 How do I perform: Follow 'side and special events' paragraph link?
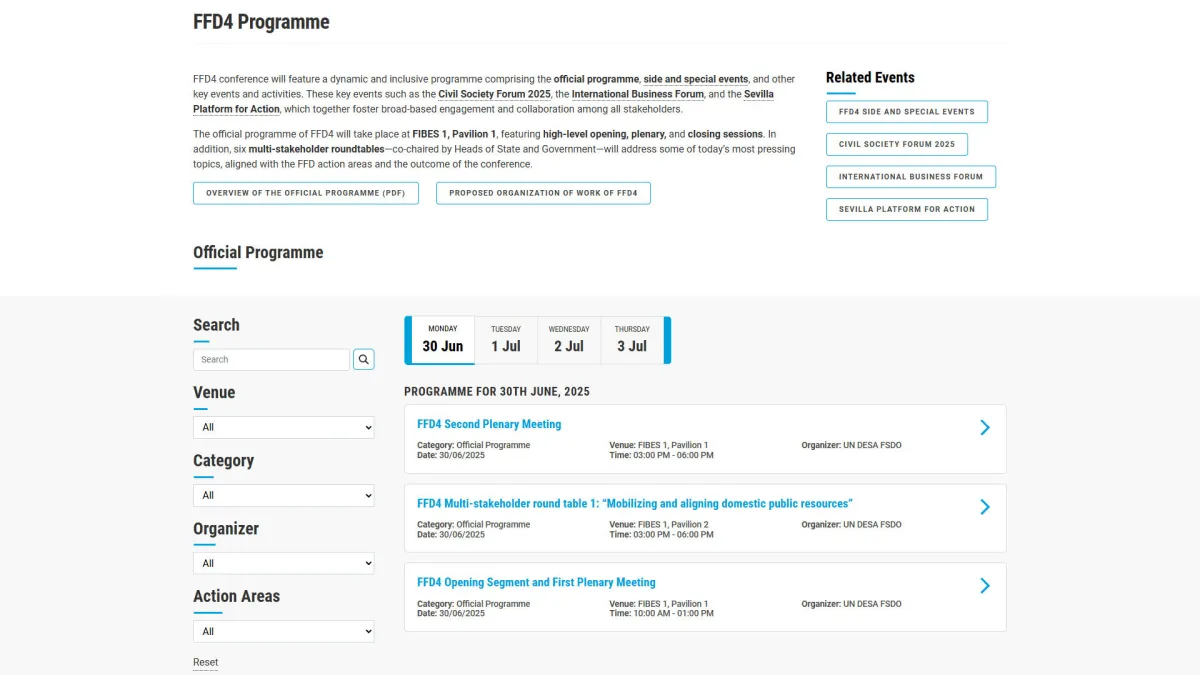point(696,79)
